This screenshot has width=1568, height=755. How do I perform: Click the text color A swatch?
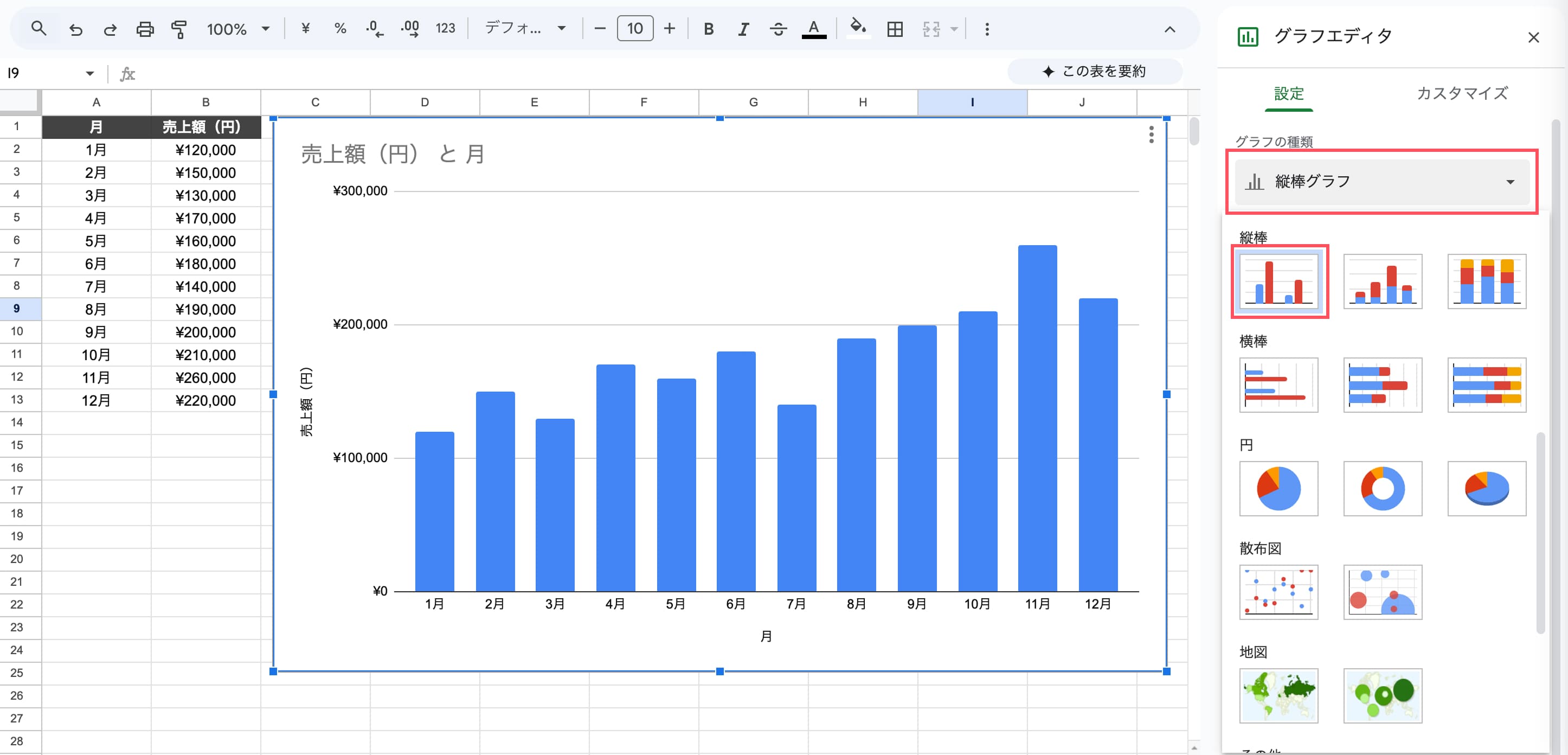tap(813, 29)
